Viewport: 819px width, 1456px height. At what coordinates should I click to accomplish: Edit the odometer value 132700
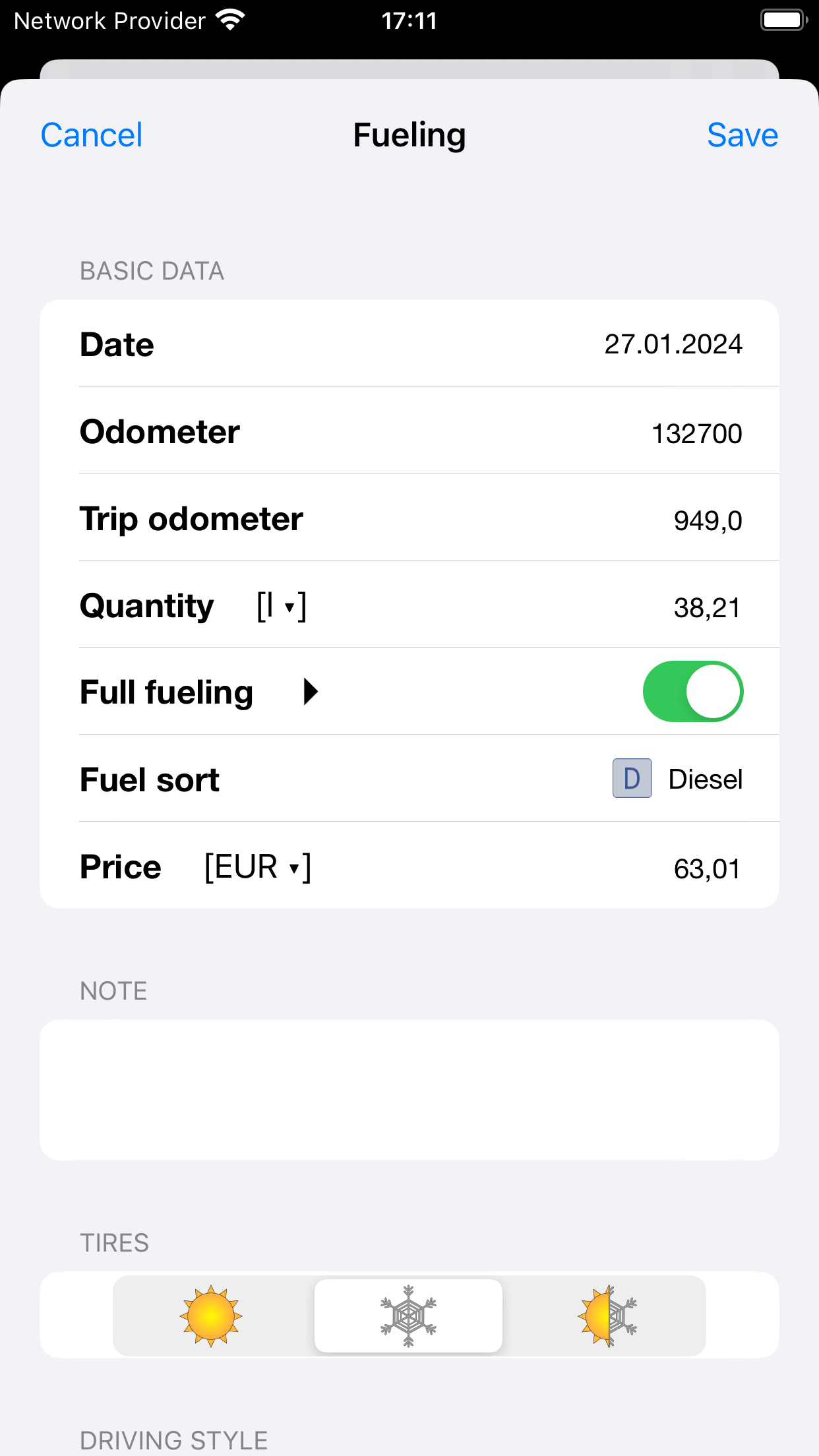697,433
